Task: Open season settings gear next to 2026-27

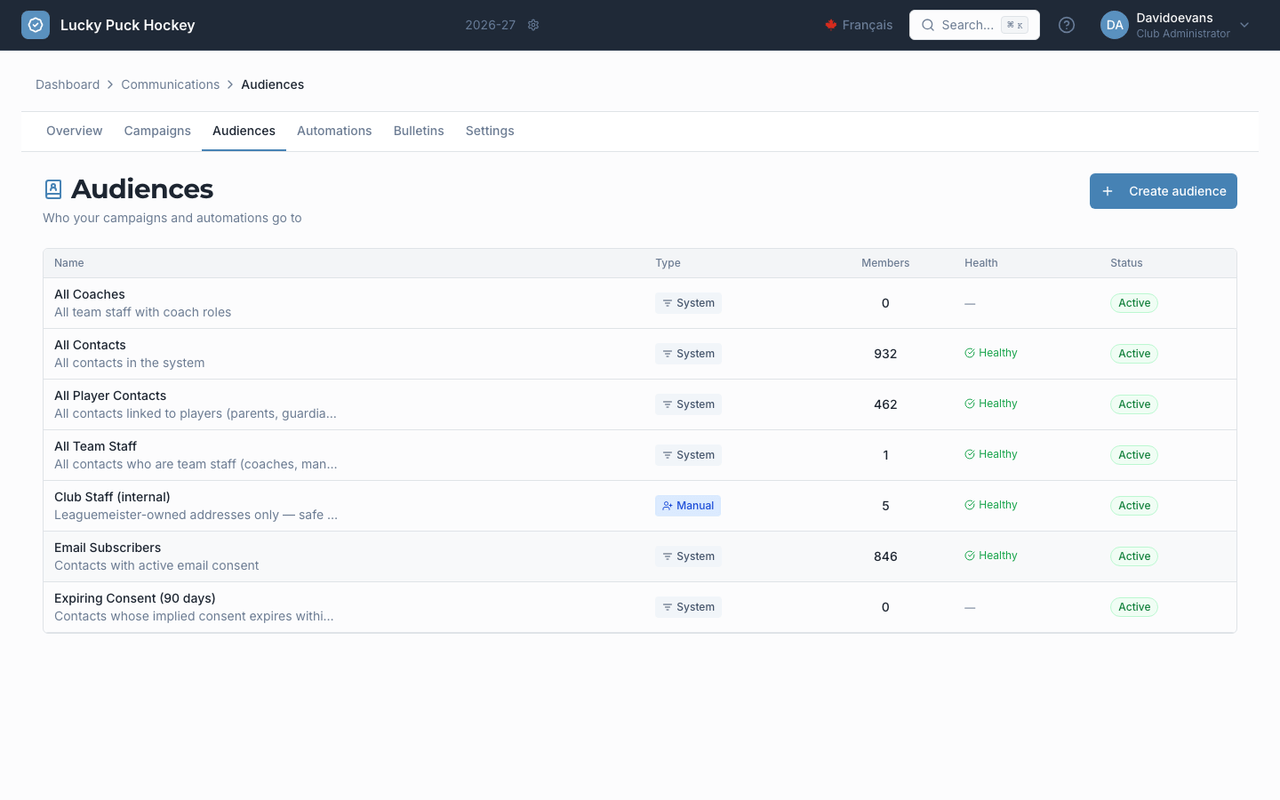Action: [533, 25]
